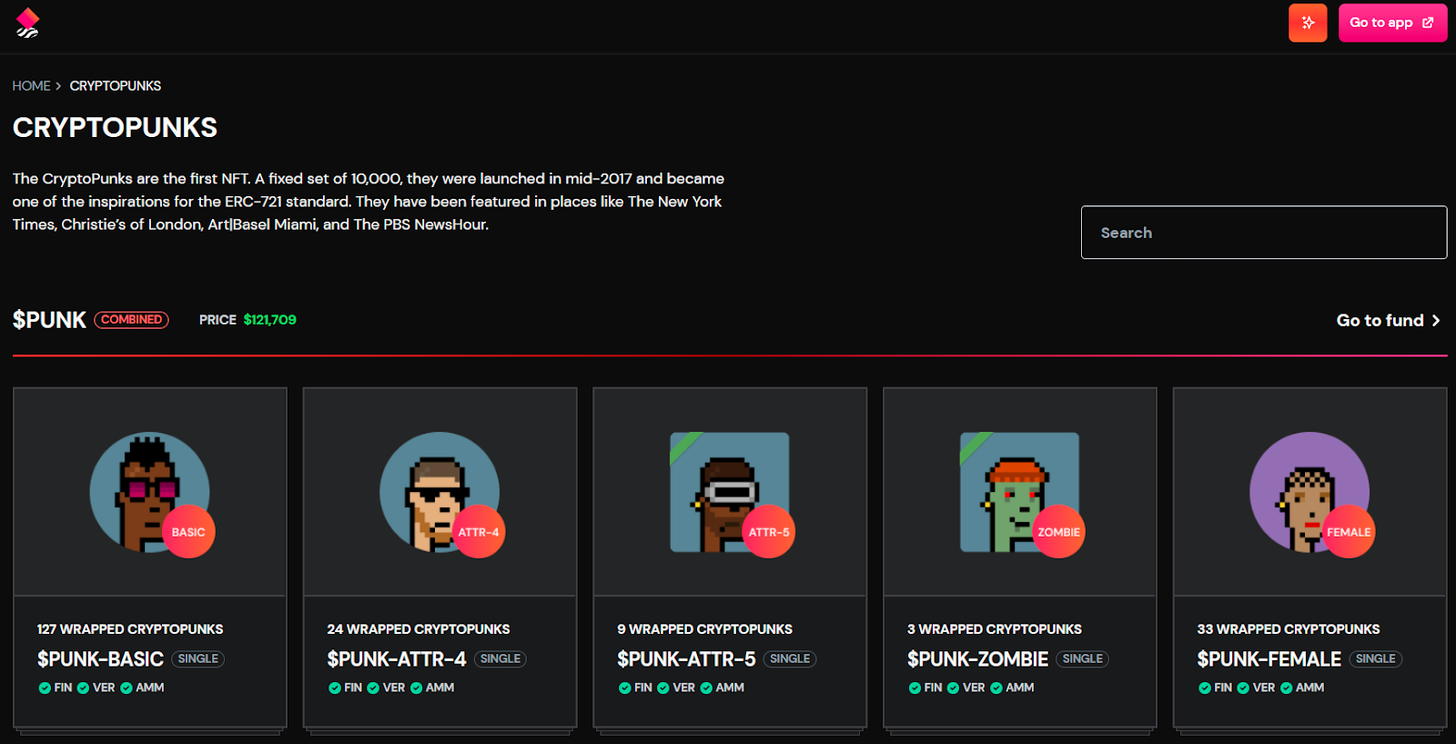Open the $PUNK-ZOMBIE fund title
The width and height of the screenshot is (1456, 744).
978,660
